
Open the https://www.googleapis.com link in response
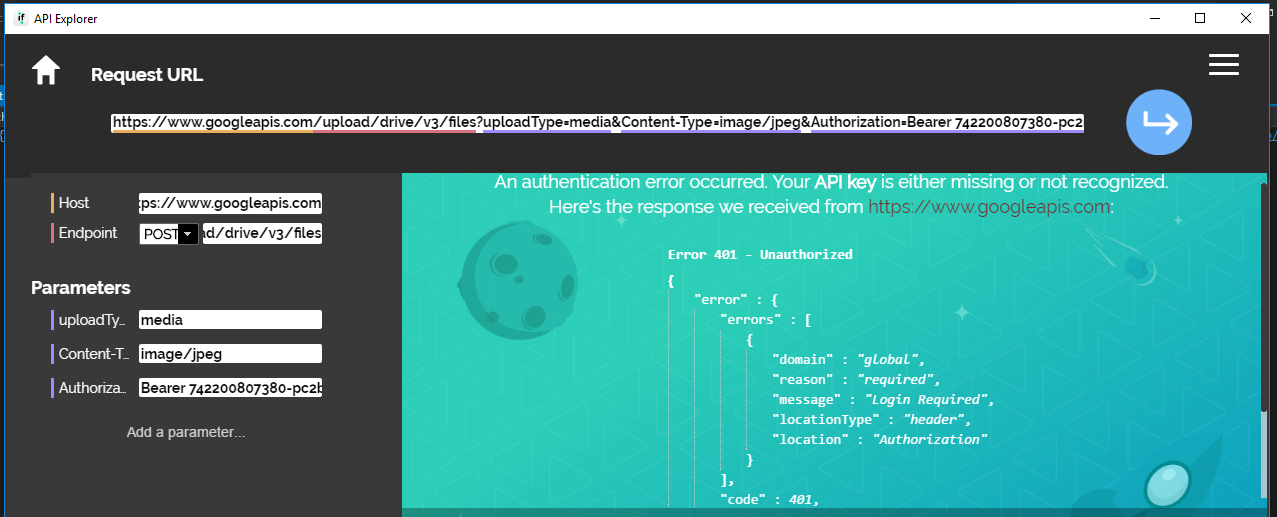(x=989, y=207)
